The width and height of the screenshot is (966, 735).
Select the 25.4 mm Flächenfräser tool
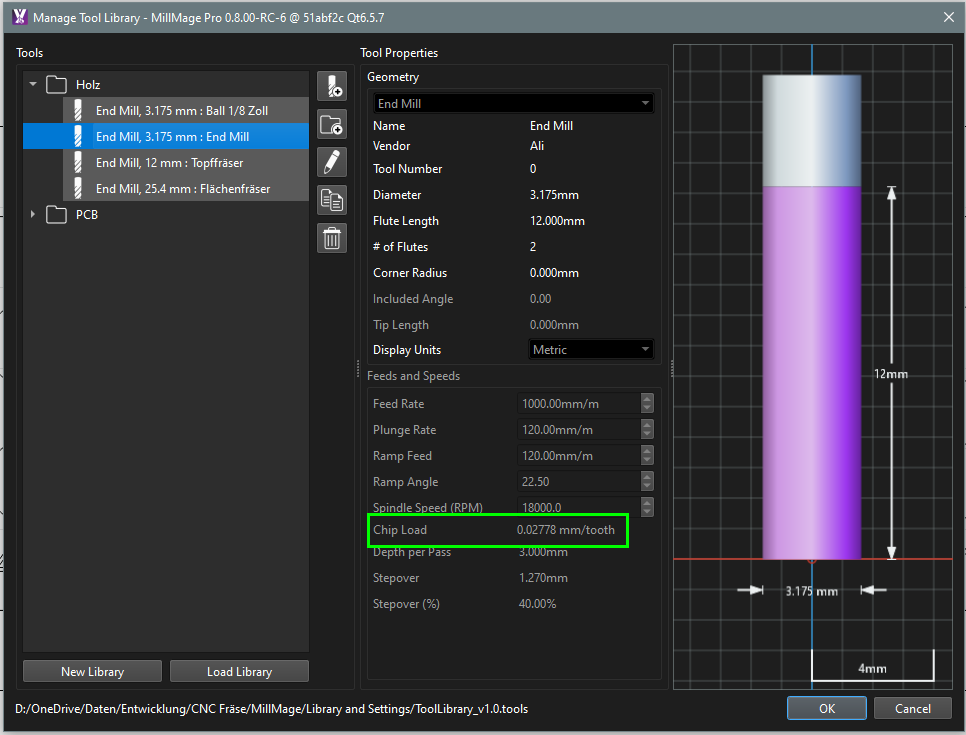tap(182, 189)
